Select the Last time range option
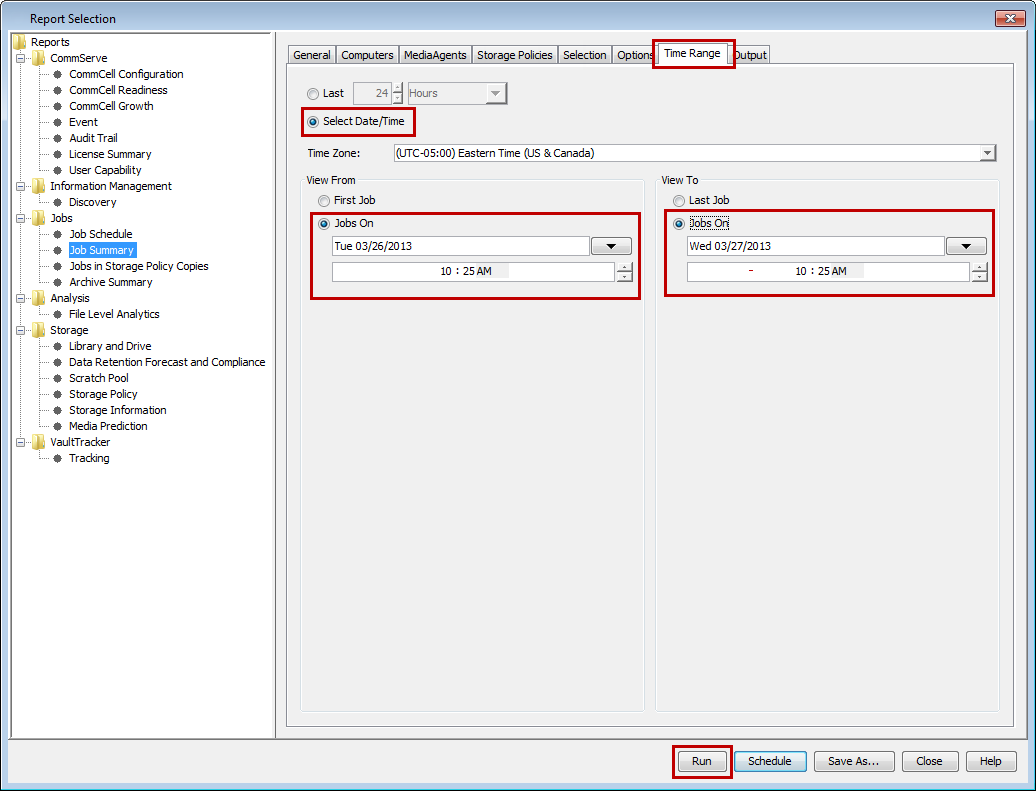The width and height of the screenshot is (1036, 791). (313, 94)
